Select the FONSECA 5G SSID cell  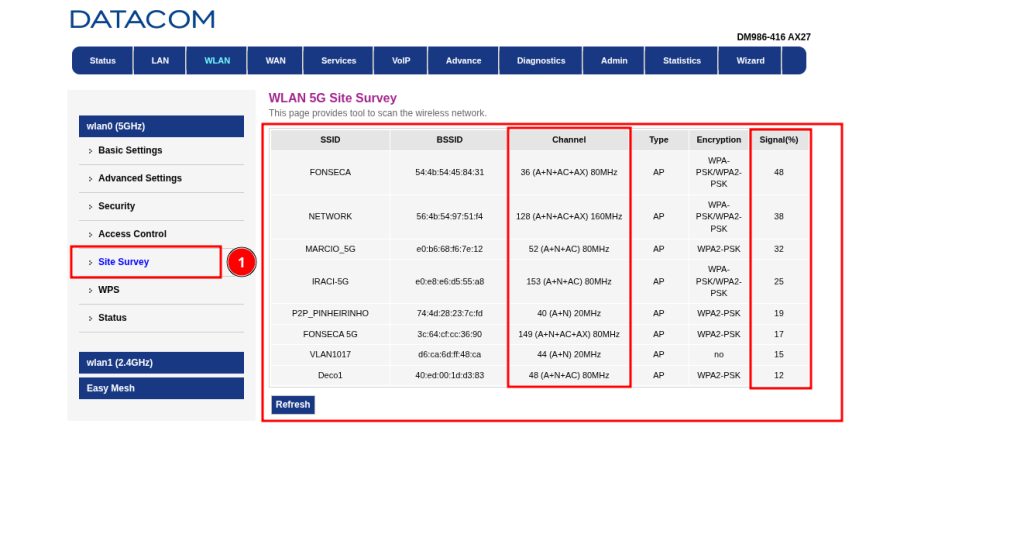[x=330, y=335]
